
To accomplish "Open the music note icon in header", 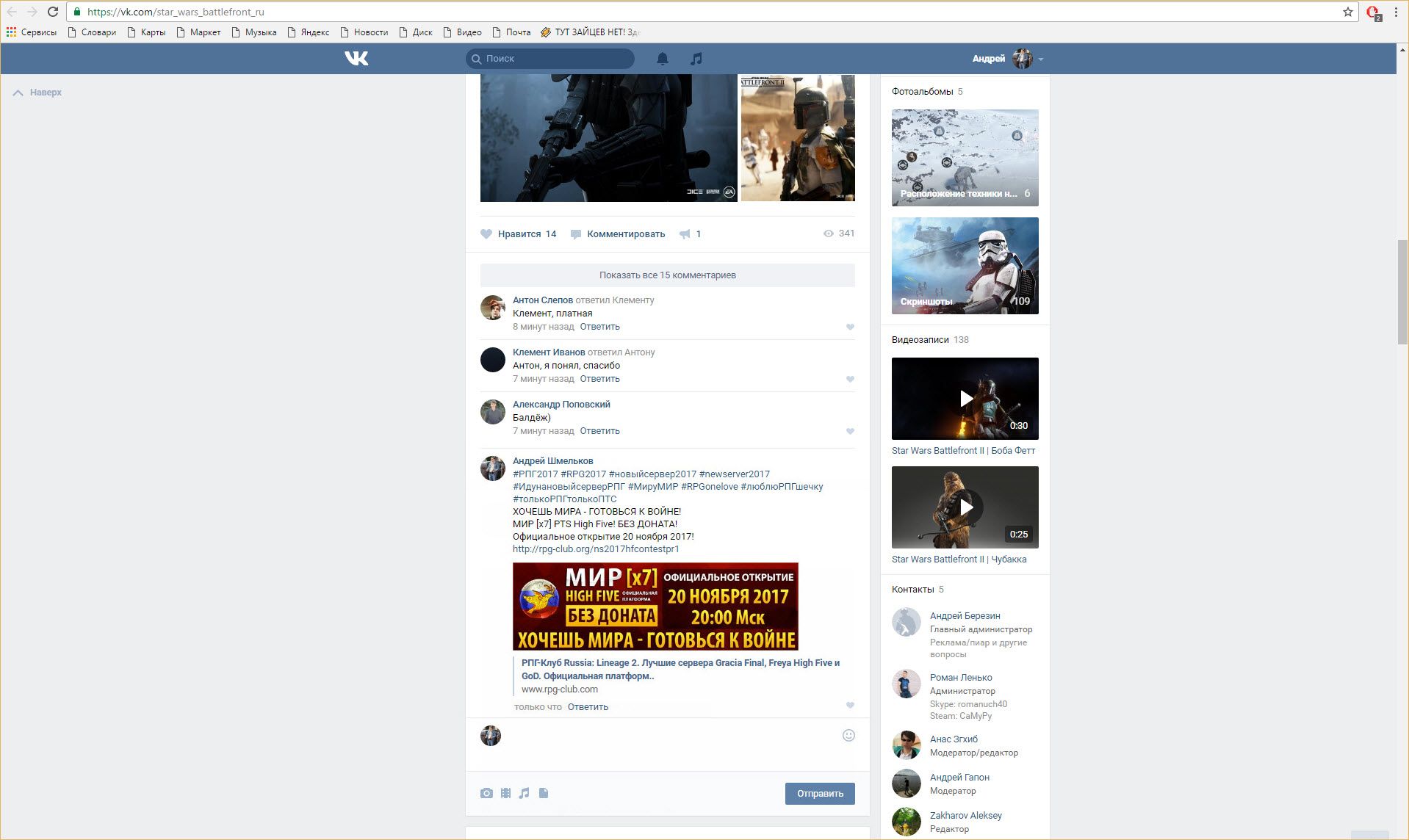I will click(x=696, y=59).
